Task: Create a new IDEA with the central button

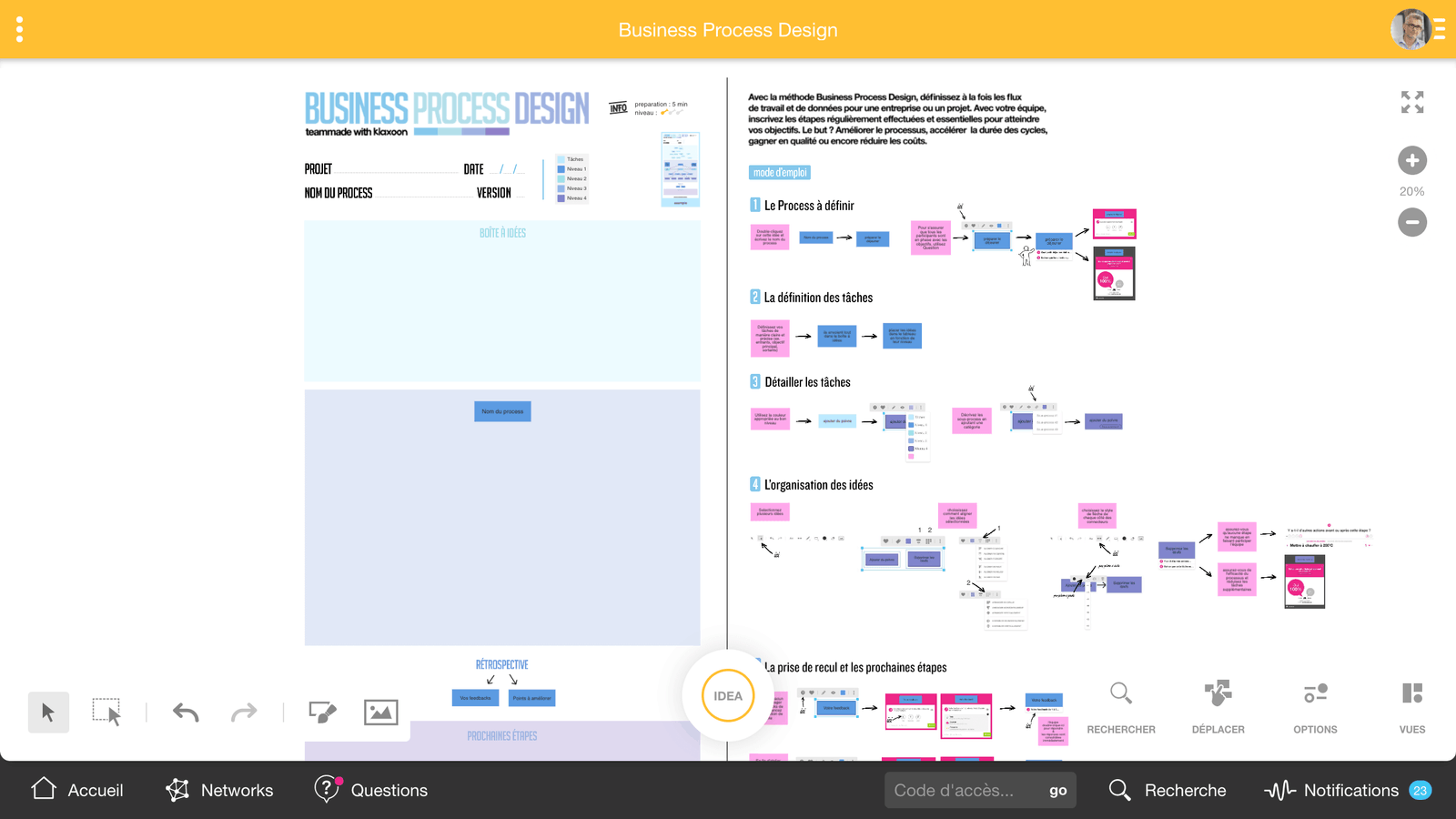Action: 726,694
